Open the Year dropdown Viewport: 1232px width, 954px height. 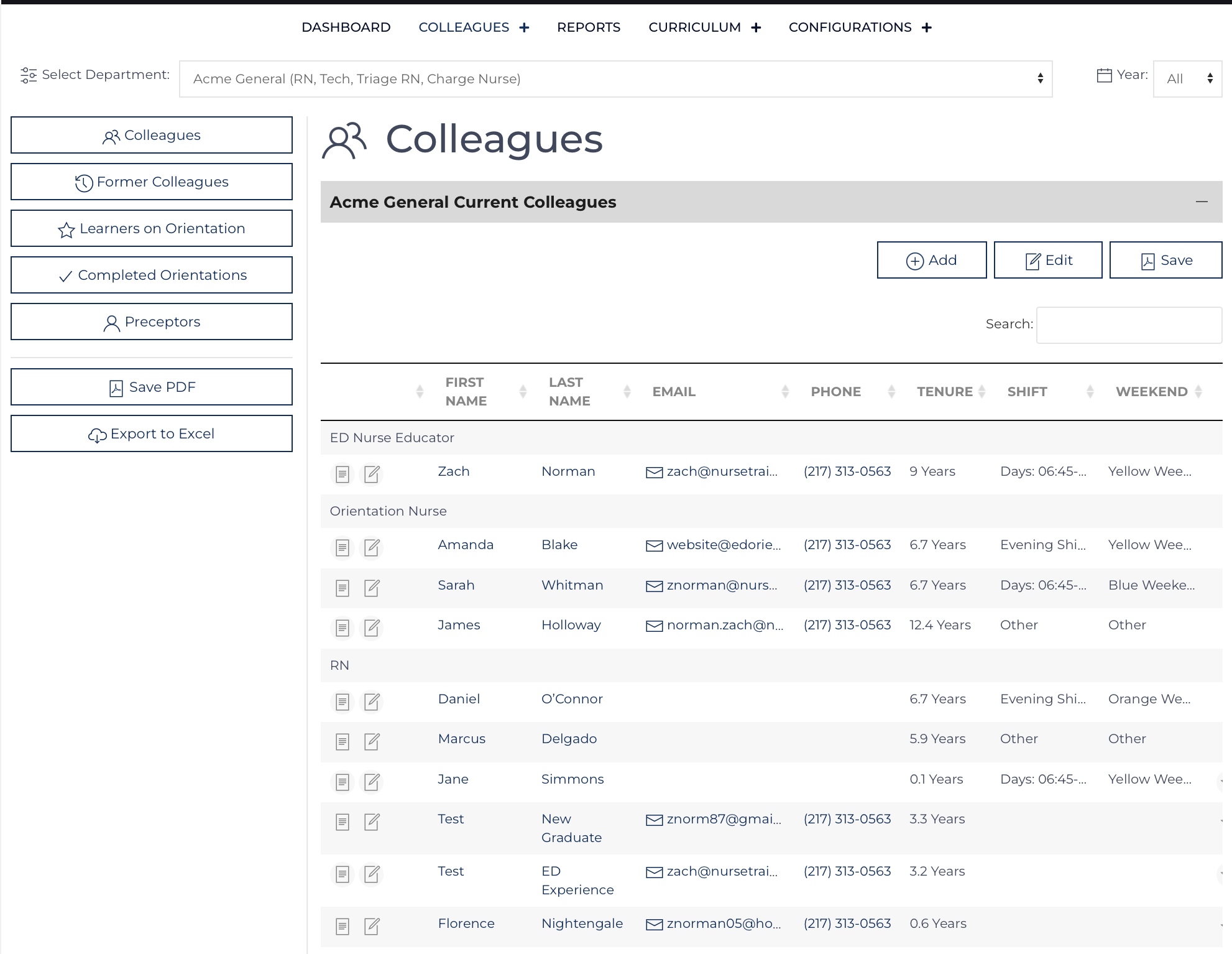[1187, 79]
